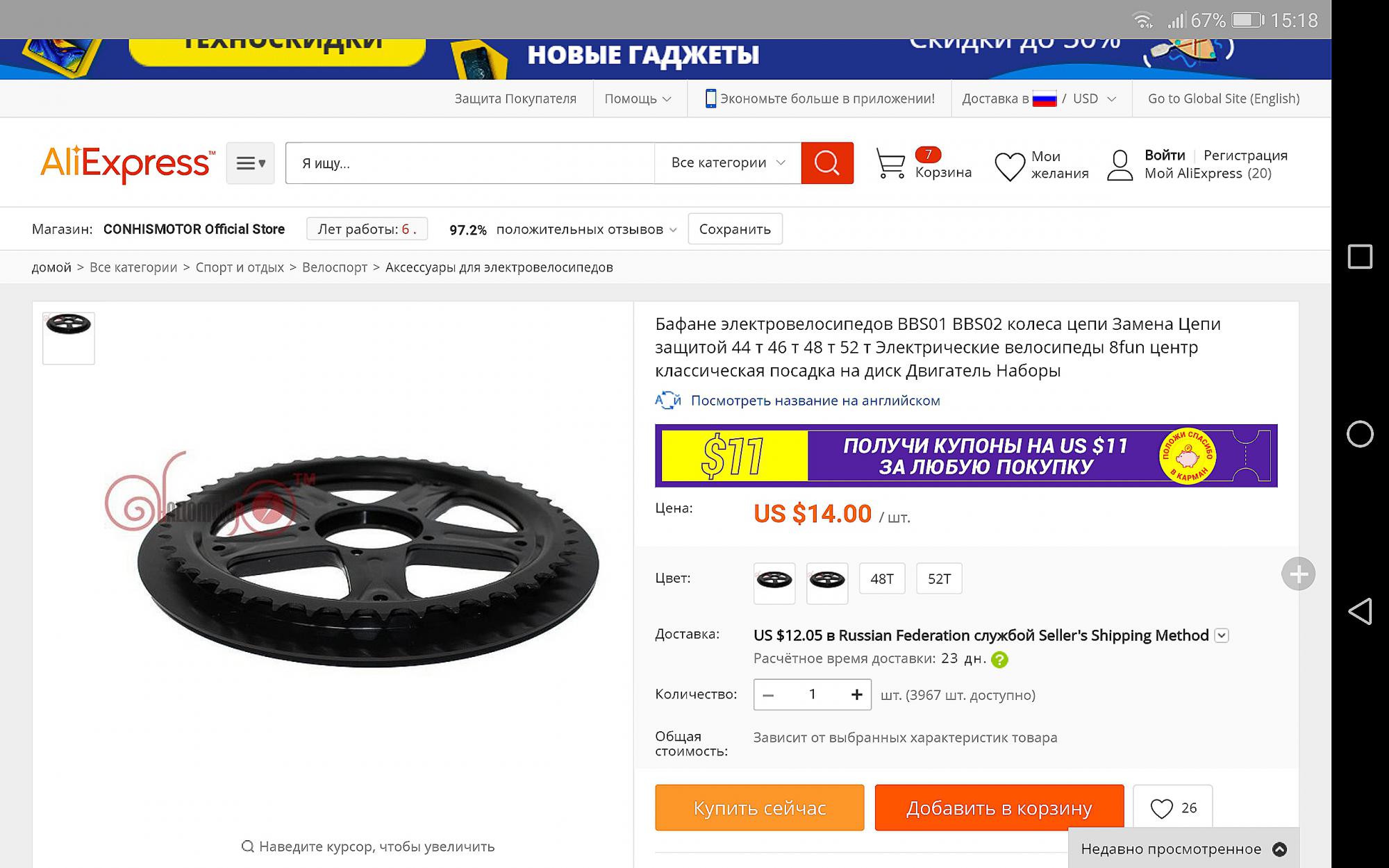
Task: Click the Добавить в корзину button
Action: [x=999, y=808]
